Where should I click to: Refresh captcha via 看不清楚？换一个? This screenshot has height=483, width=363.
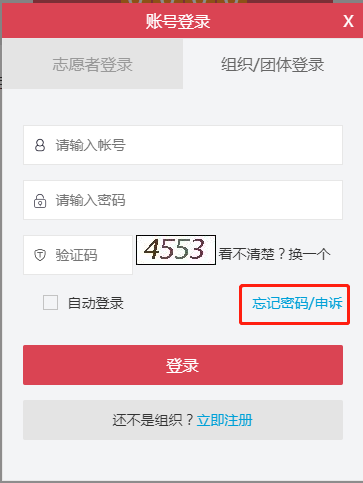click(x=274, y=254)
